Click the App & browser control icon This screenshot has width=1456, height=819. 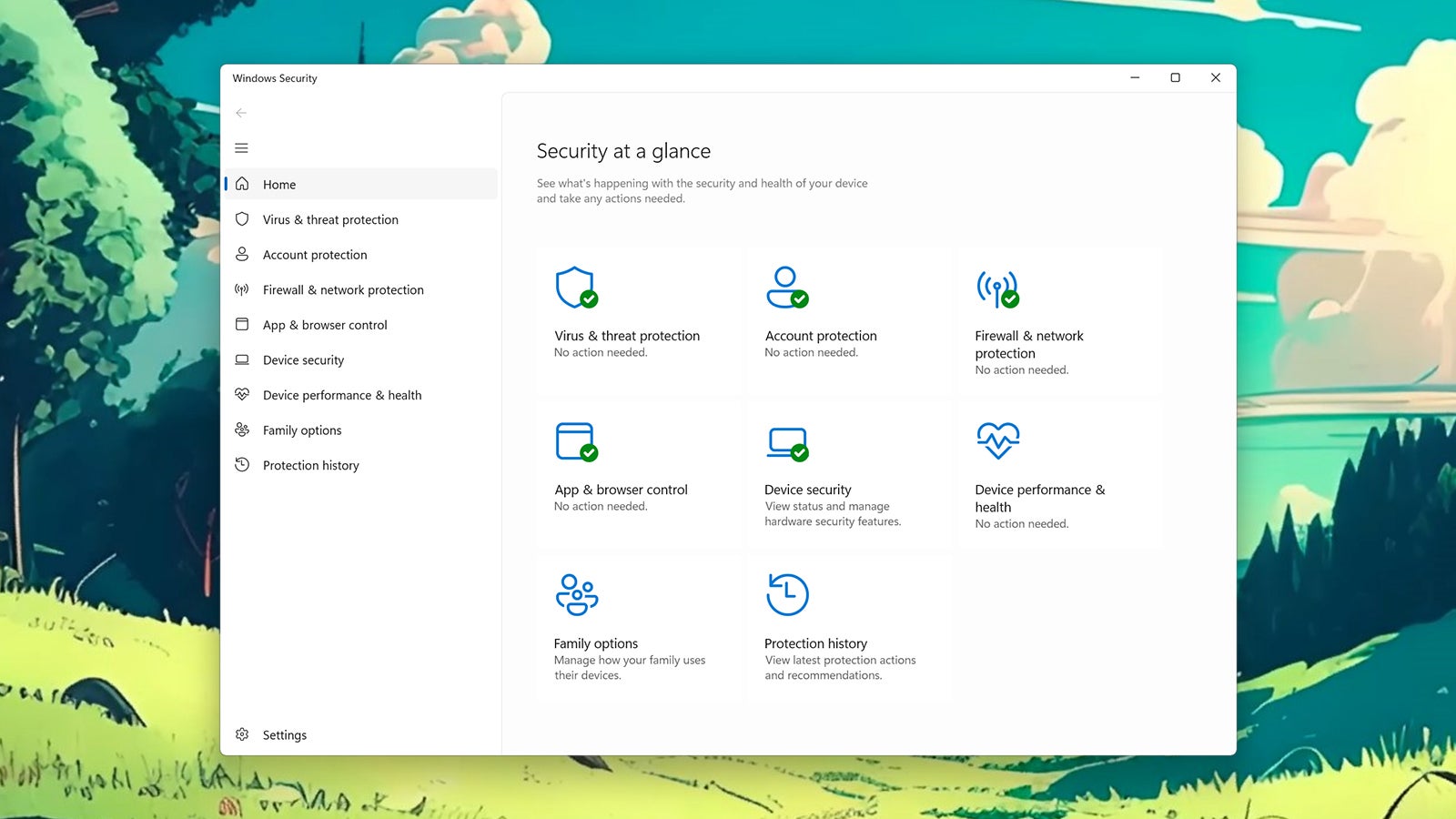point(575,442)
